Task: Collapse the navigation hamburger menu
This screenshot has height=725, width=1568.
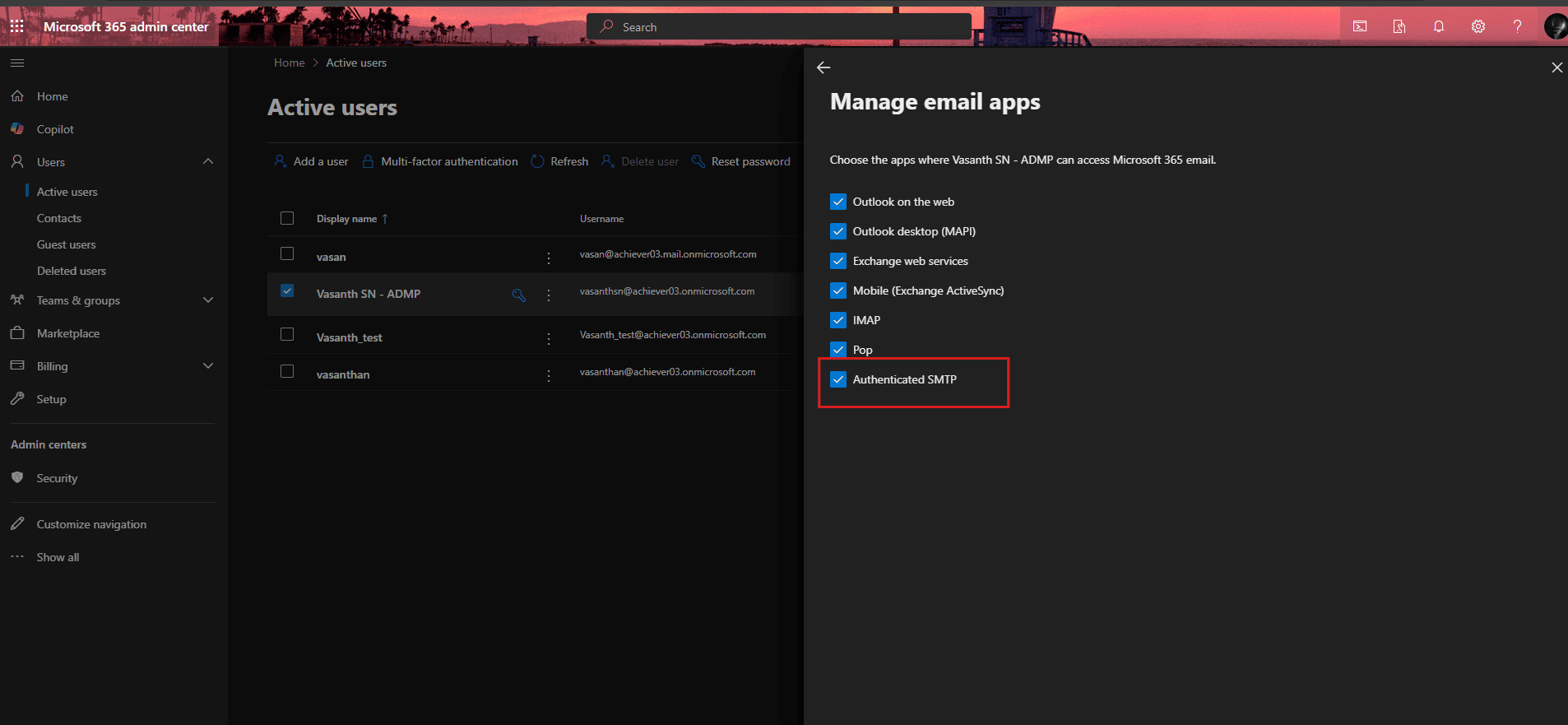Action: pyautogui.click(x=17, y=63)
